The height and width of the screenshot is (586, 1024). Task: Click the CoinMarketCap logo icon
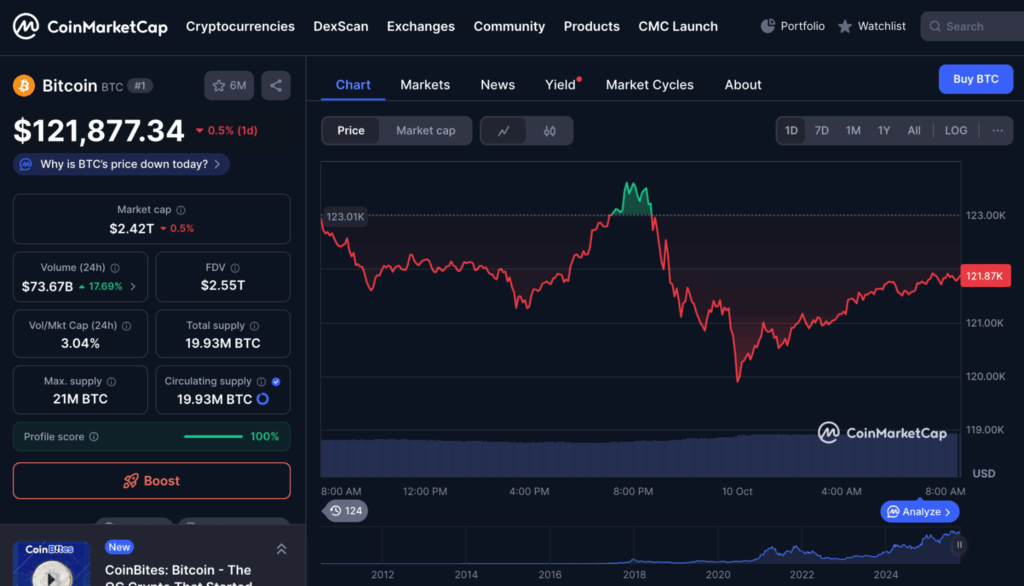(x=26, y=27)
